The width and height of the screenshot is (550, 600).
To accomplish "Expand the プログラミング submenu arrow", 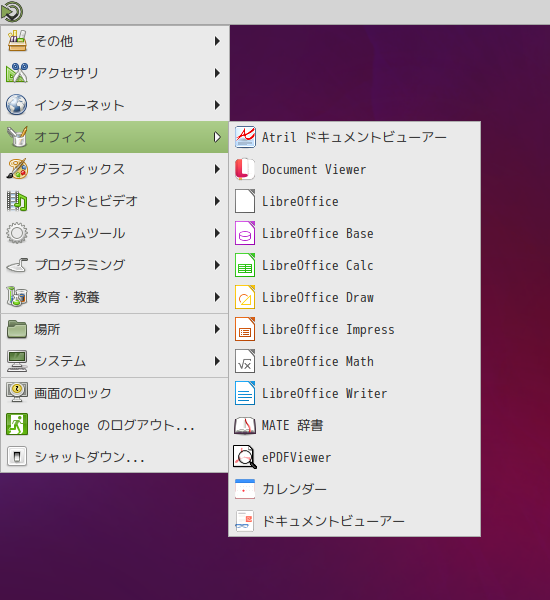I will [x=217, y=265].
